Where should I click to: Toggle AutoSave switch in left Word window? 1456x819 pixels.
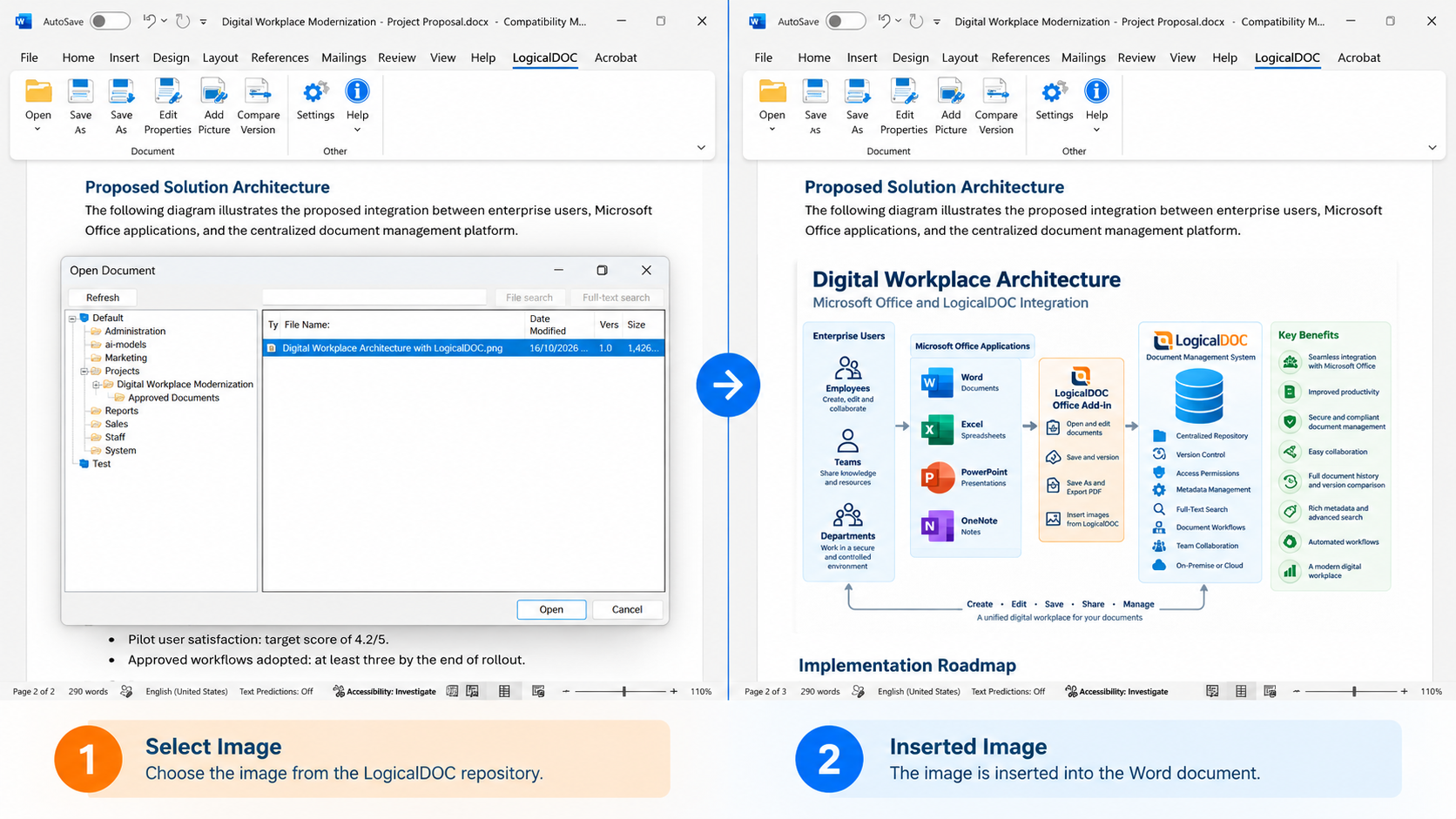point(111,21)
